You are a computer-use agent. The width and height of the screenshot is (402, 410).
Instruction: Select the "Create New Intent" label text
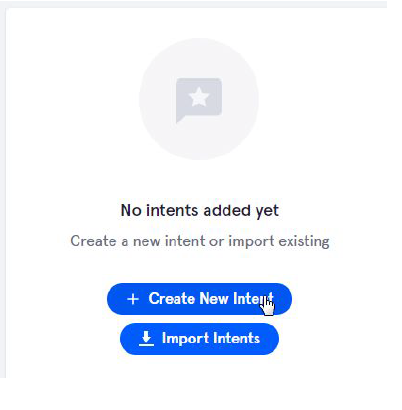coord(211,298)
